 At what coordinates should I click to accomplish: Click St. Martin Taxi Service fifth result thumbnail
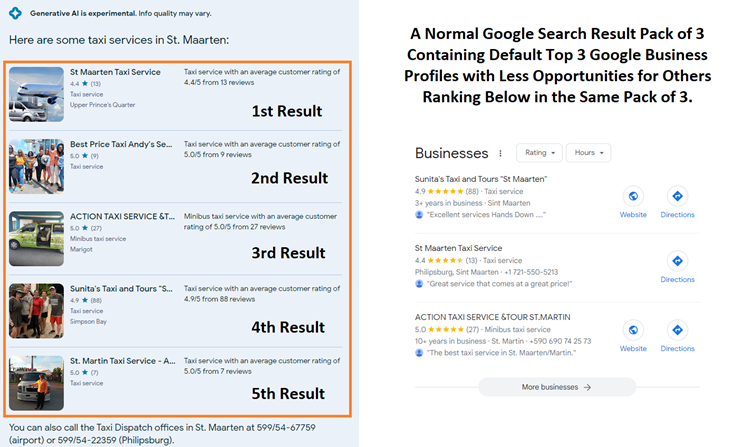point(36,381)
